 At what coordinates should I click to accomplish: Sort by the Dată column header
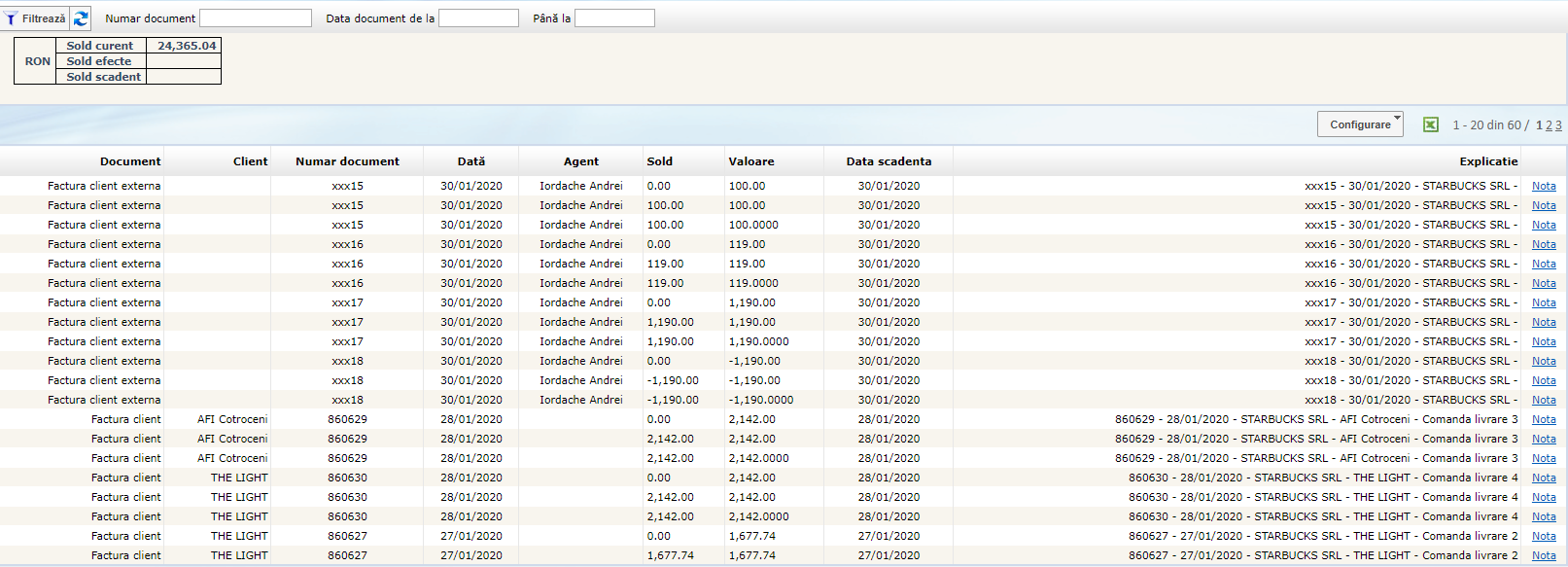[x=471, y=161]
